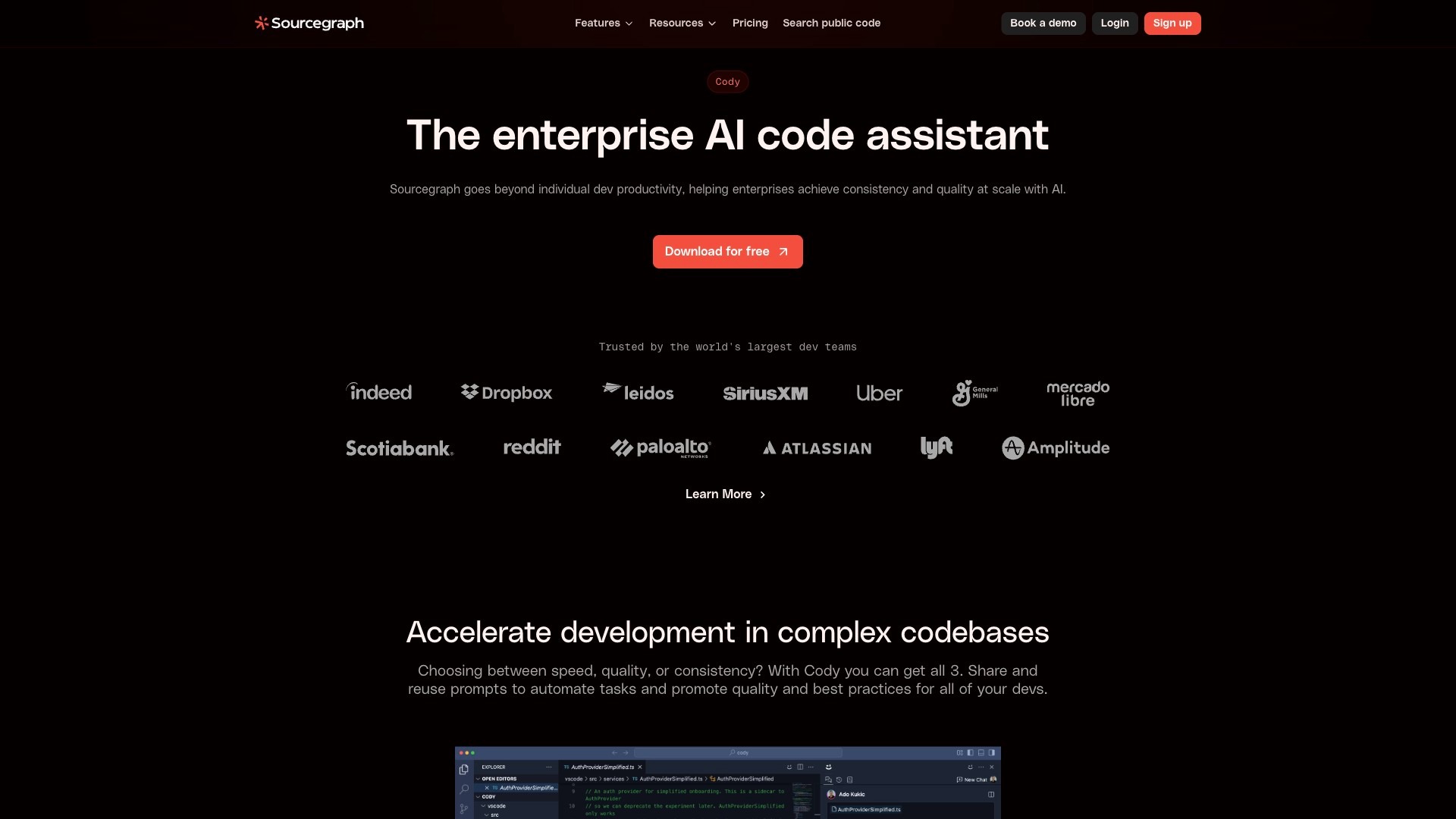Click the Sourcegraph logo in the top navigation
Viewport: 1456px width, 819px height.
click(309, 23)
